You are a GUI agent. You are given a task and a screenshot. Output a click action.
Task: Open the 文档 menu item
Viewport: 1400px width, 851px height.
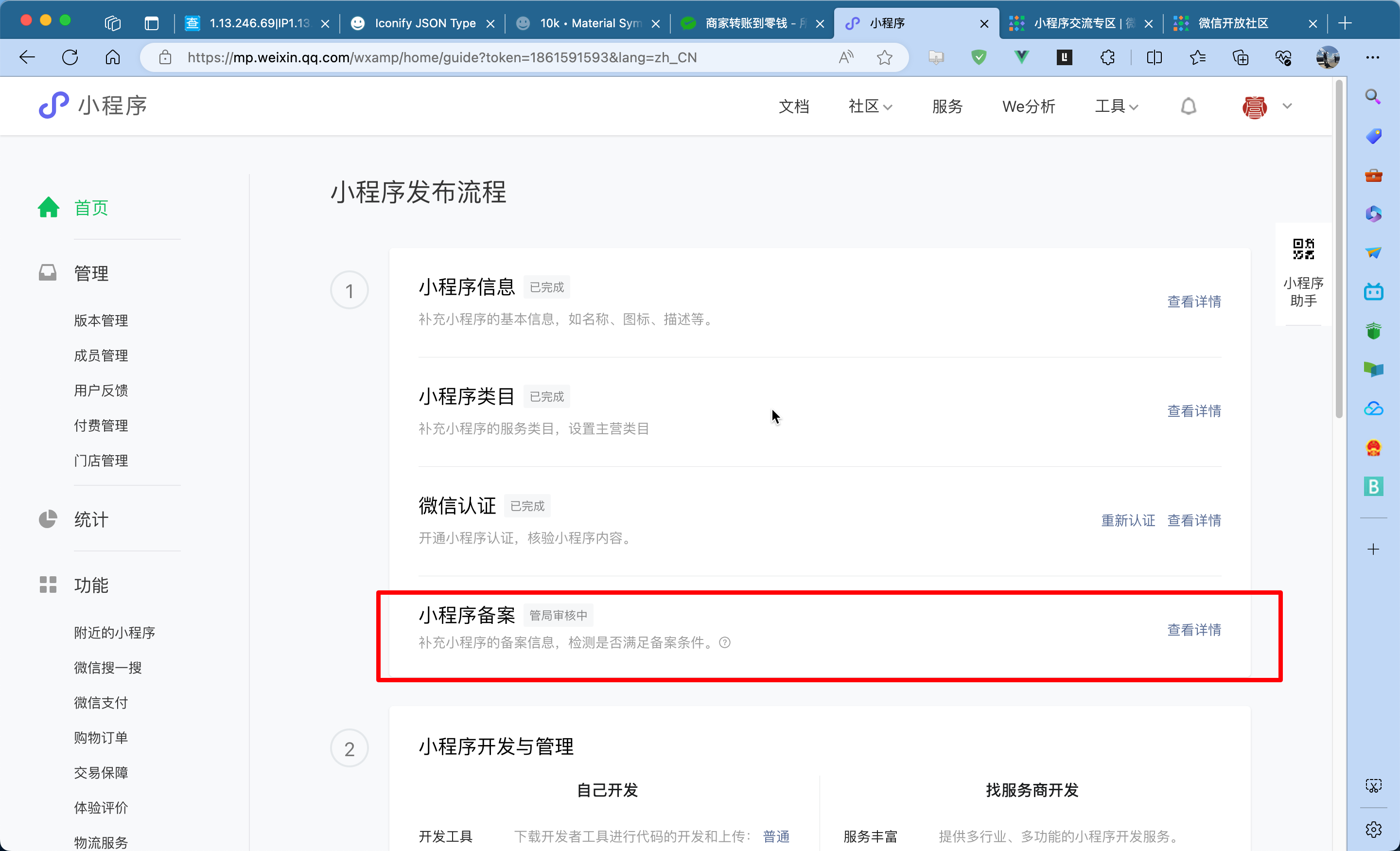(x=793, y=106)
